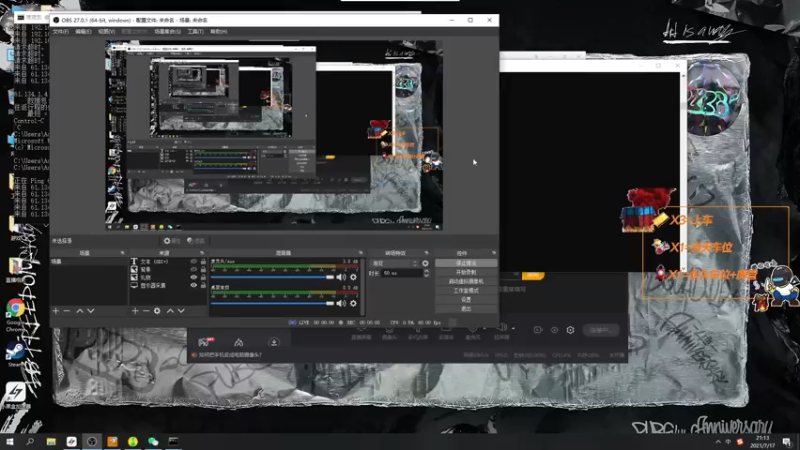Open transition properties gear icon

[x=426, y=263]
